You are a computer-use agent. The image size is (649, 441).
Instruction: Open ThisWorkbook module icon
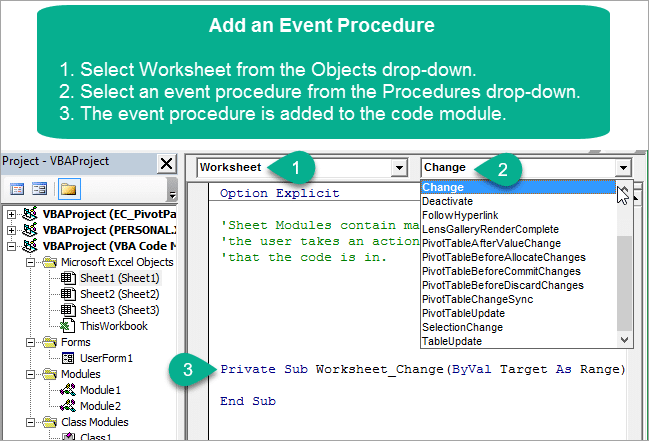coord(67,326)
